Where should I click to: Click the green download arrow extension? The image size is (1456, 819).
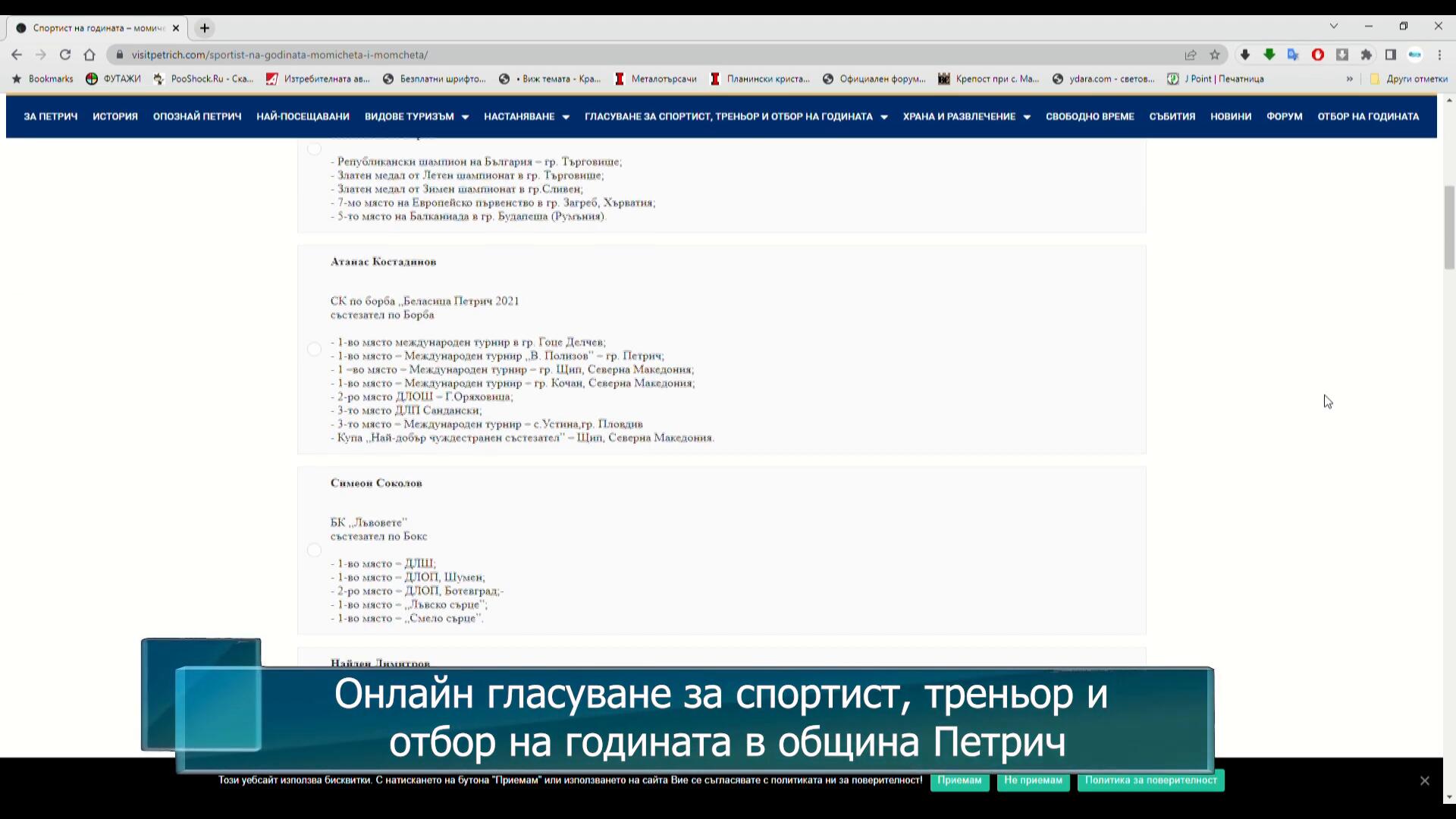pyautogui.click(x=1269, y=55)
